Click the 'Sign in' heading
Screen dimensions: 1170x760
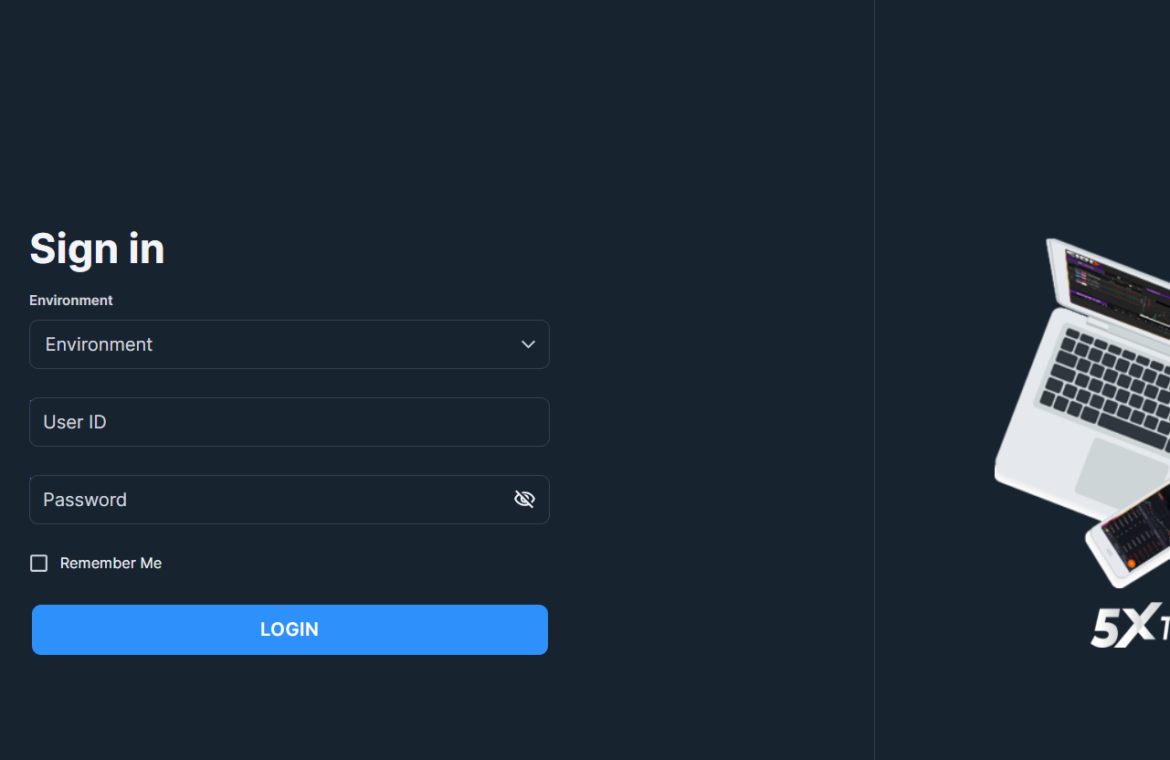[x=97, y=248]
